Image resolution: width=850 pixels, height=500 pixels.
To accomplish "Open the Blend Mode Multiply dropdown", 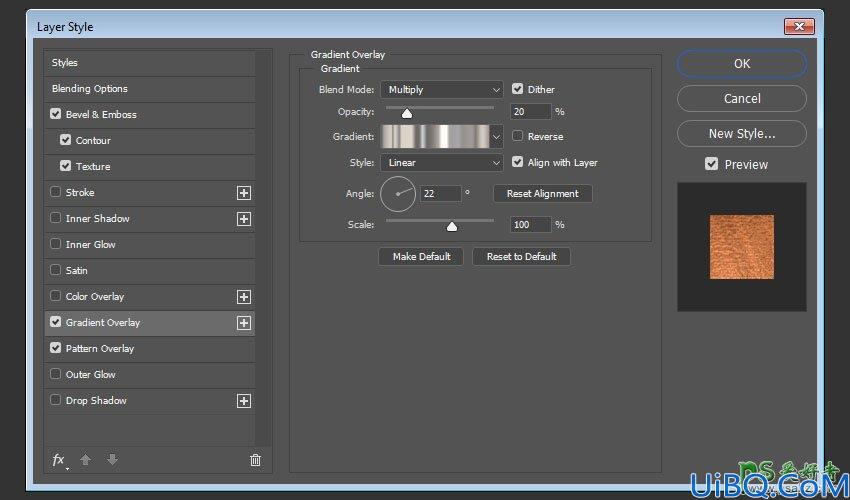I will (442, 89).
